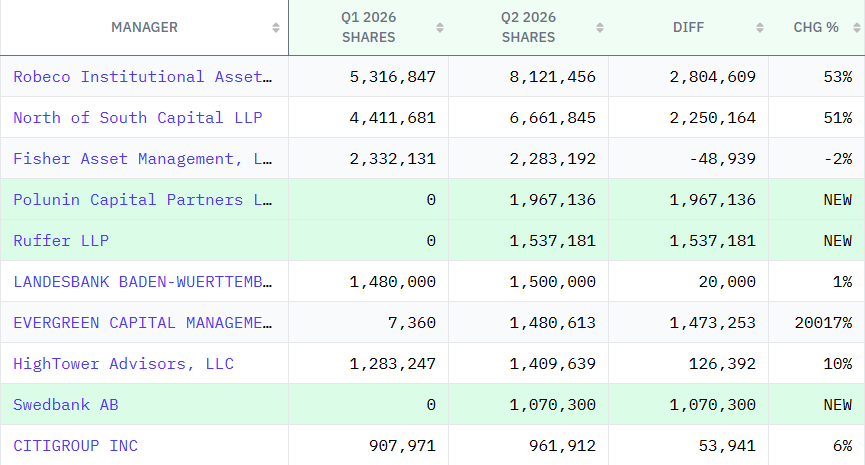The width and height of the screenshot is (865, 465).
Task: Select NEW label in Swedbank row
Action: tap(838, 405)
